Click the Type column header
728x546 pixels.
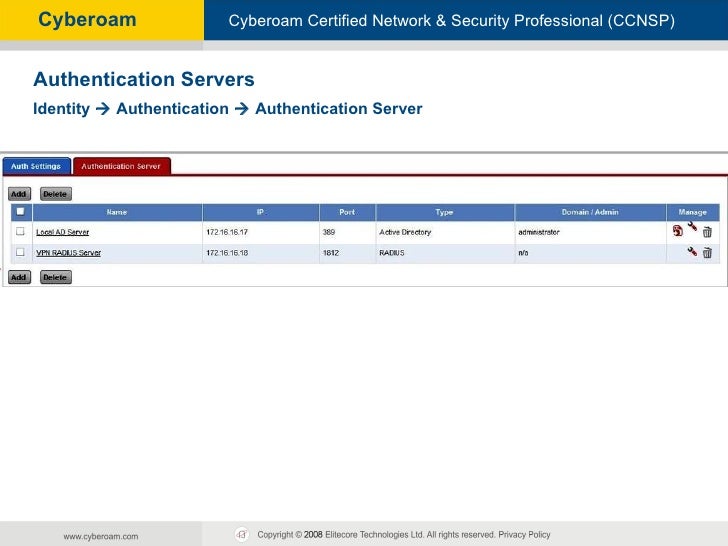coord(444,212)
